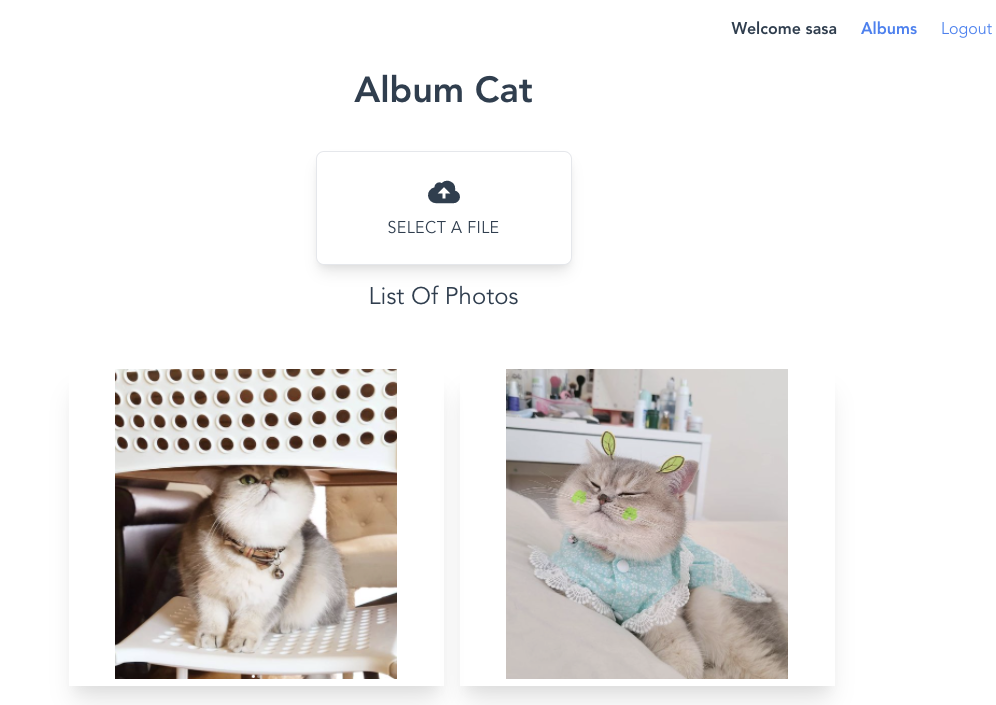
Task: Open the cat under white chair photo
Action: 256,524
